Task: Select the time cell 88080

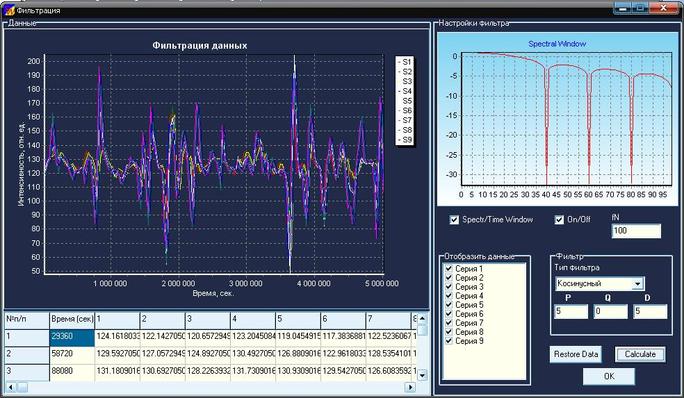Action: [x=72, y=372]
